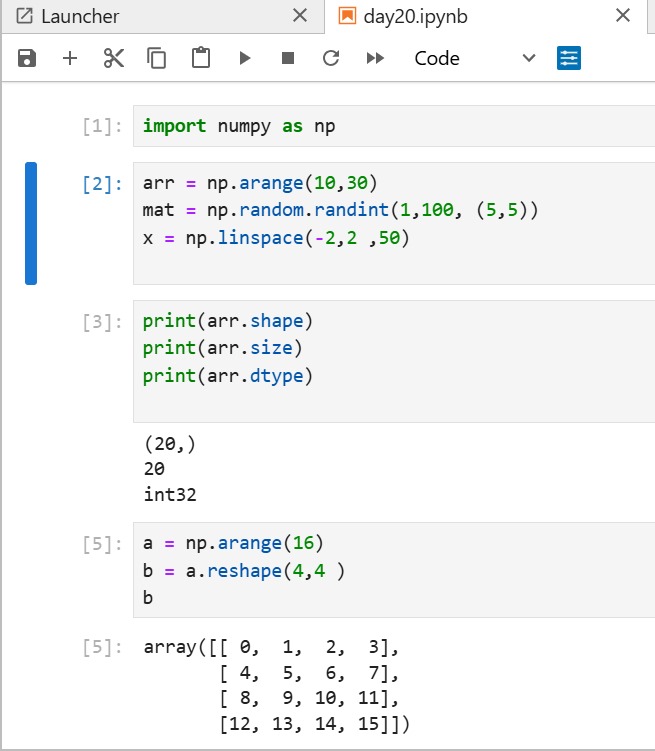Close the day20.ipynb tab

[x=622, y=16]
